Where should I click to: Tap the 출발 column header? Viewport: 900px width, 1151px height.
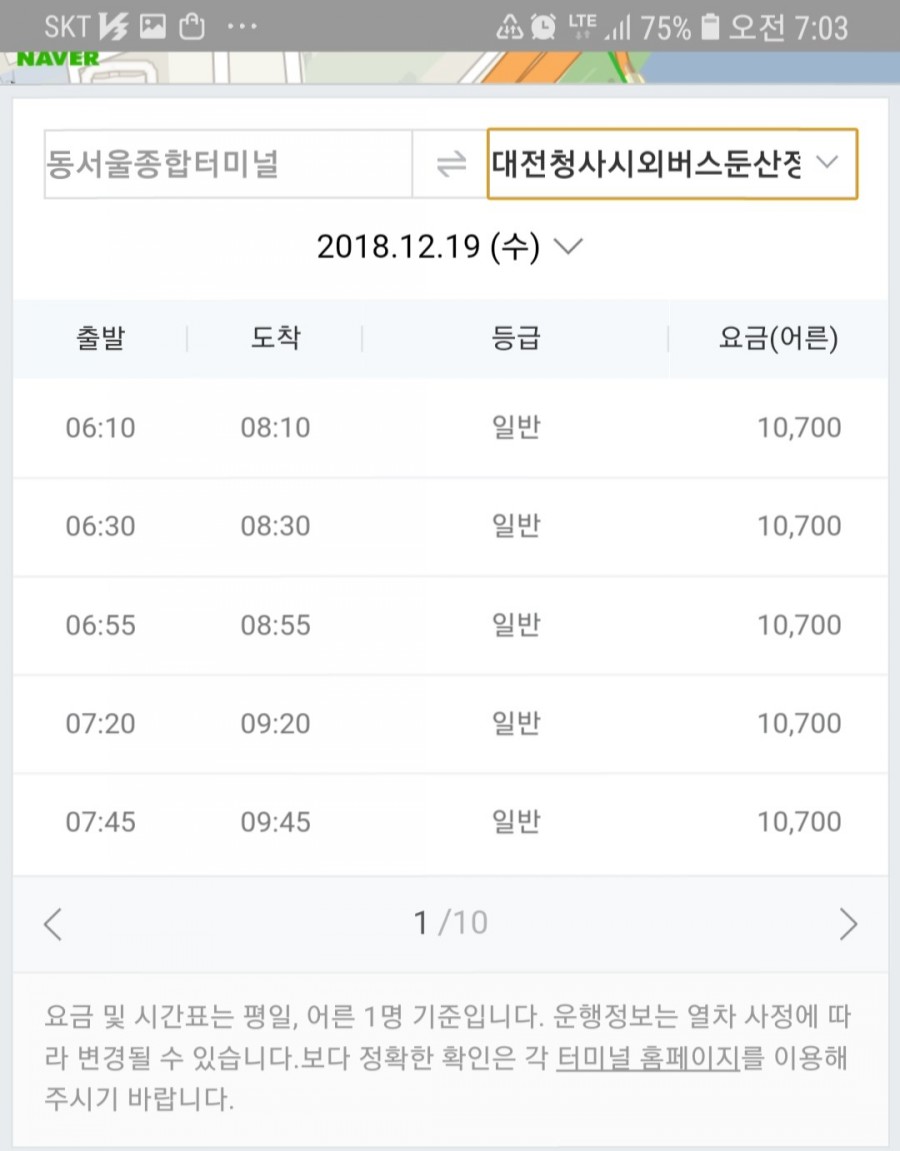click(101, 338)
